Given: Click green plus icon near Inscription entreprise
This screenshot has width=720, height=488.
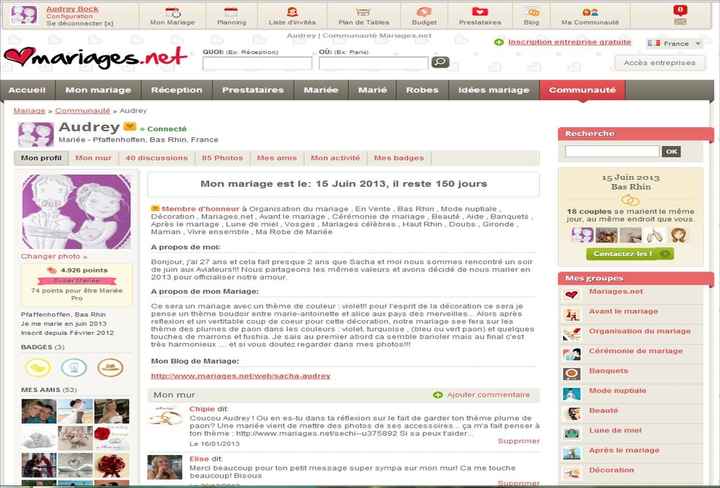Looking at the screenshot, I should 499,42.
